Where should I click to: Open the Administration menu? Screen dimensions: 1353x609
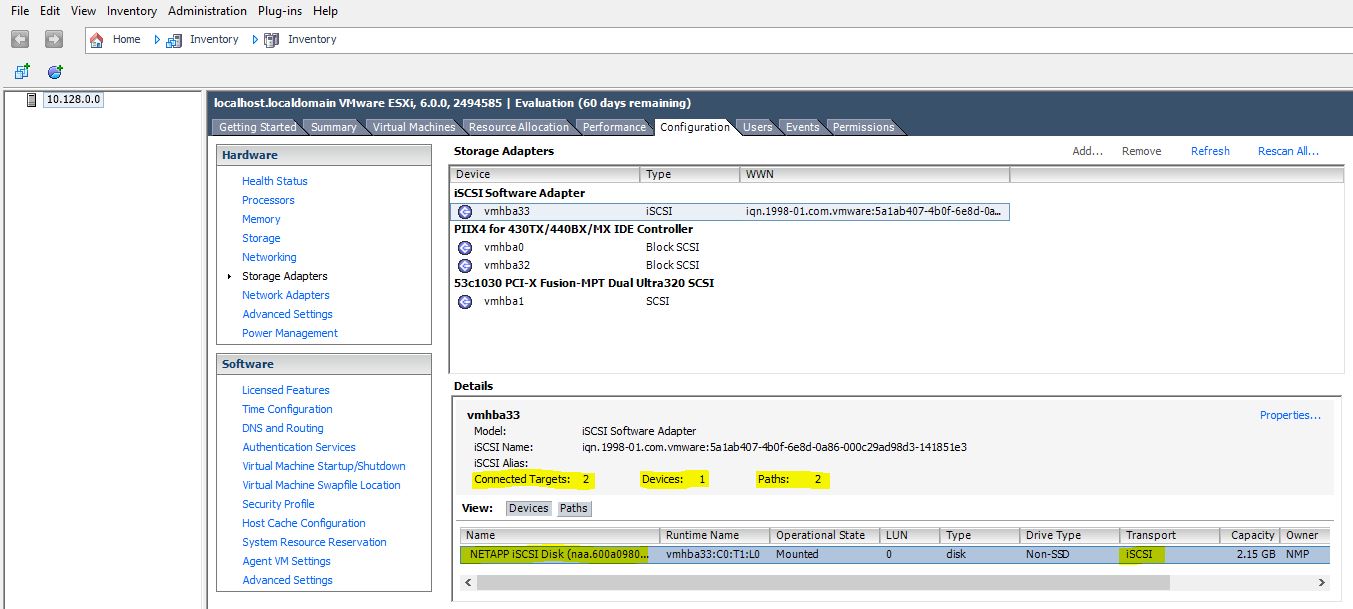coord(207,10)
